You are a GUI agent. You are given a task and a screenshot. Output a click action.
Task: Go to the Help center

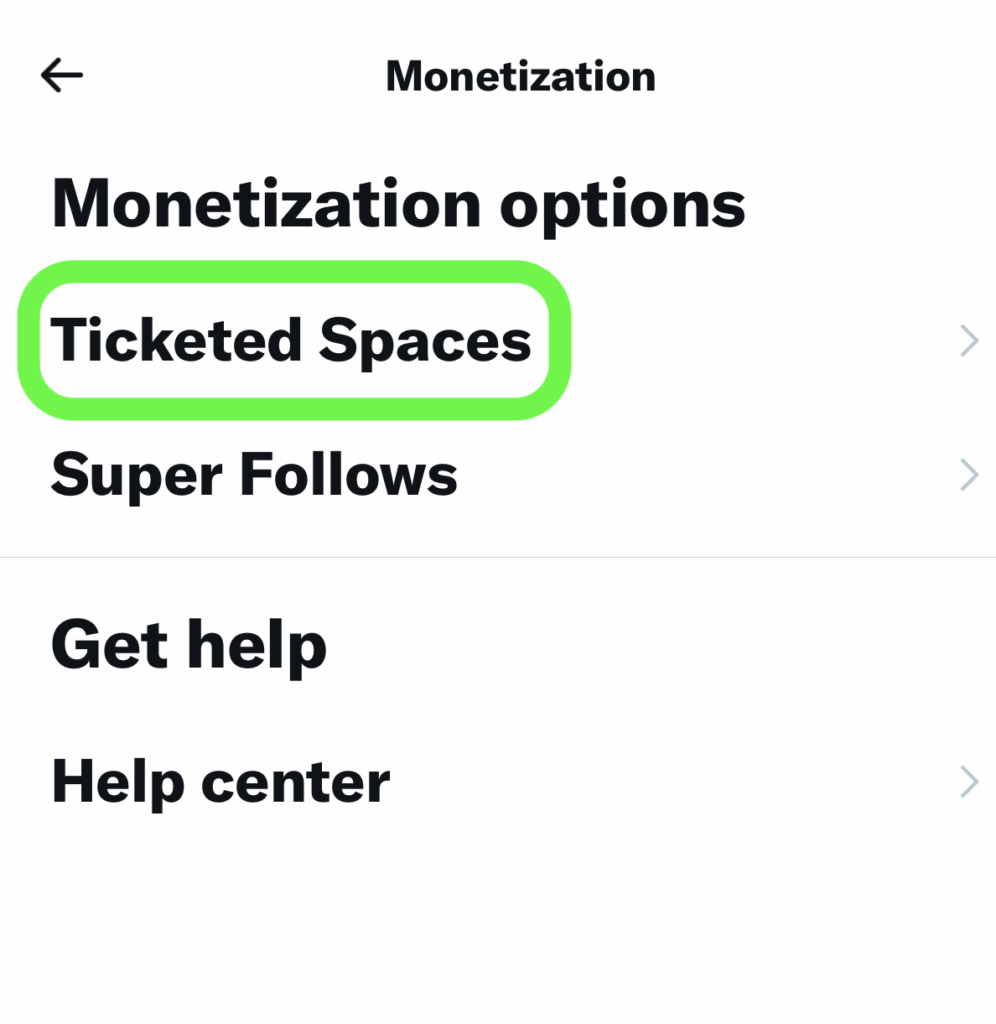220,782
